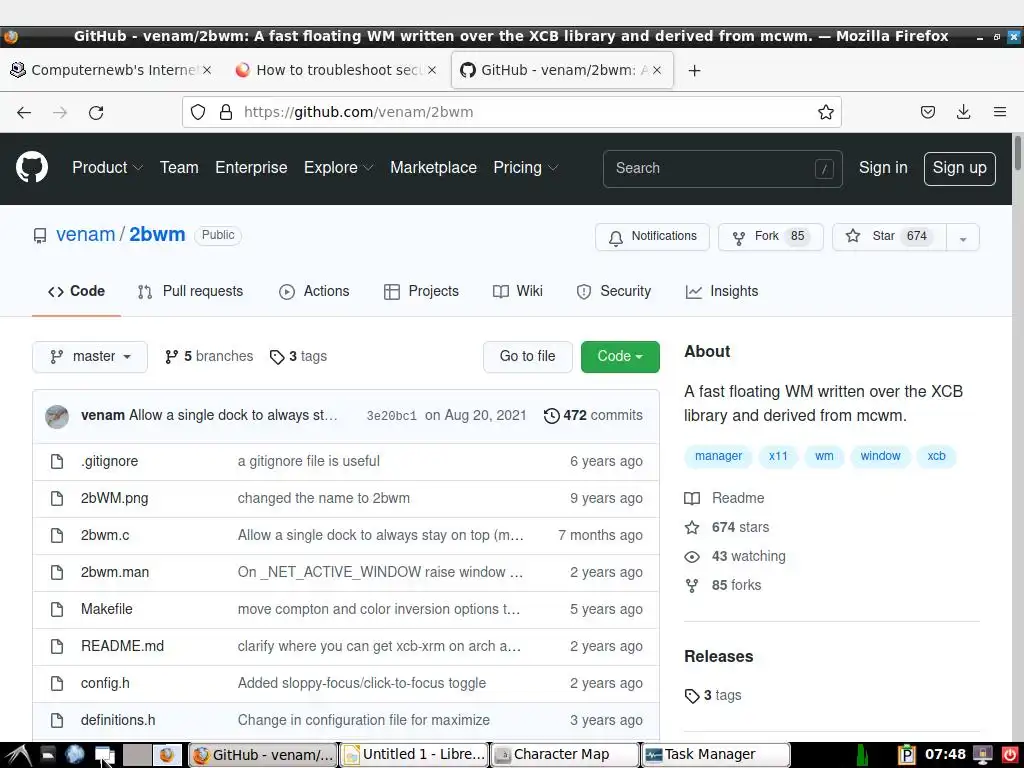Click the x11 topic tag
1024x768 pixels.
[778, 456]
